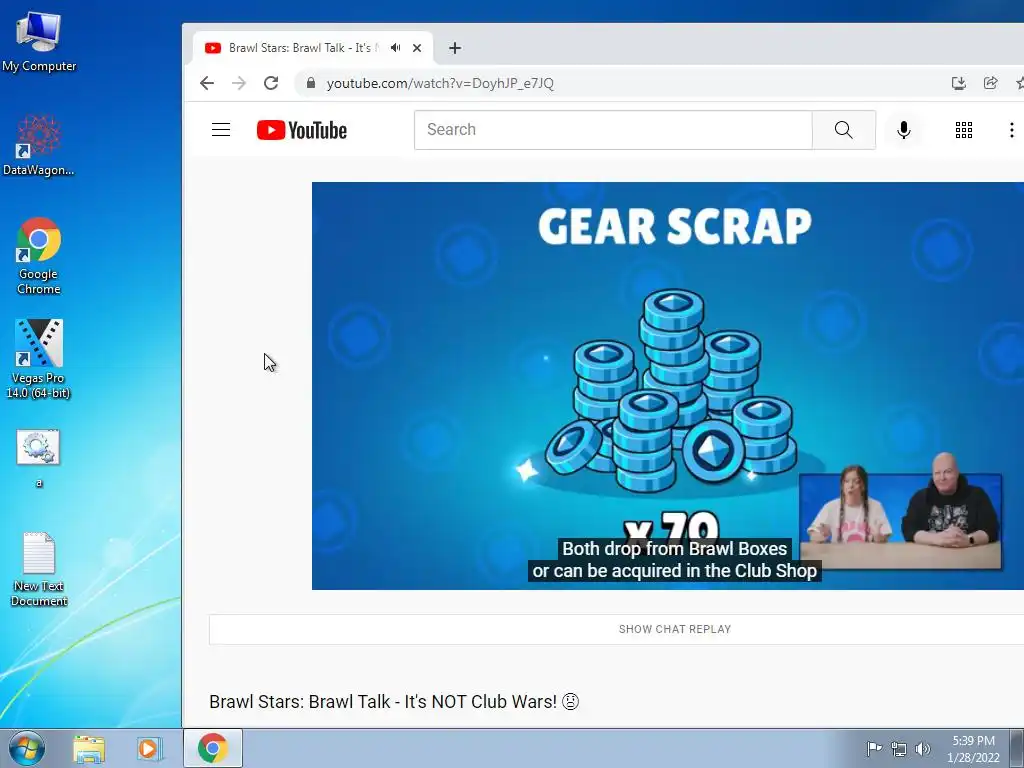Select the Brawl Stars: Brawl Talk tab

[x=313, y=48]
